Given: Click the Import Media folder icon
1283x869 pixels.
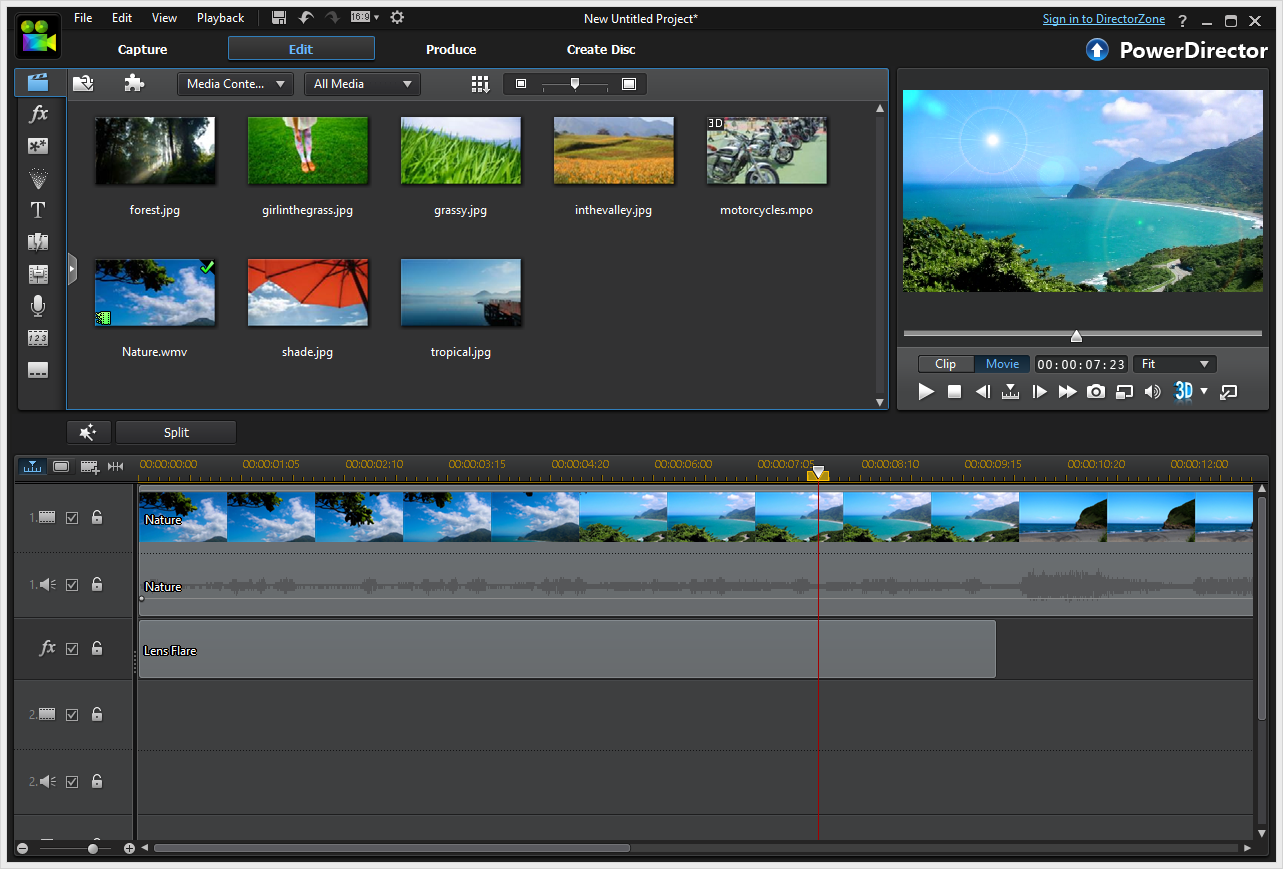Looking at the screenshot, I should coord(84,84).
